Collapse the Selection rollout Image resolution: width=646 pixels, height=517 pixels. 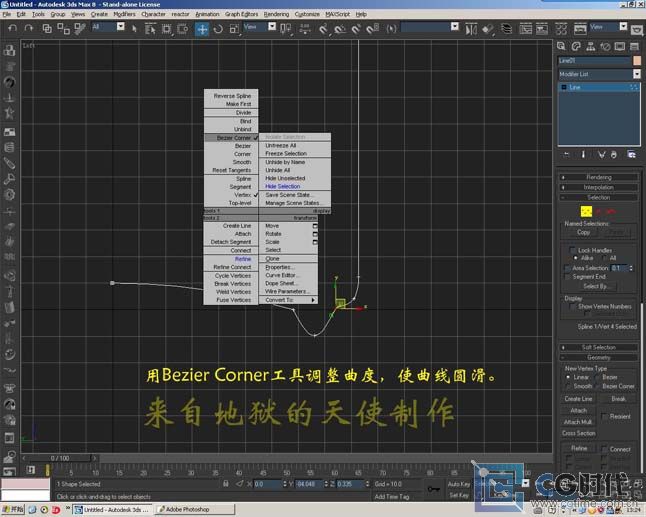[599, 197]
